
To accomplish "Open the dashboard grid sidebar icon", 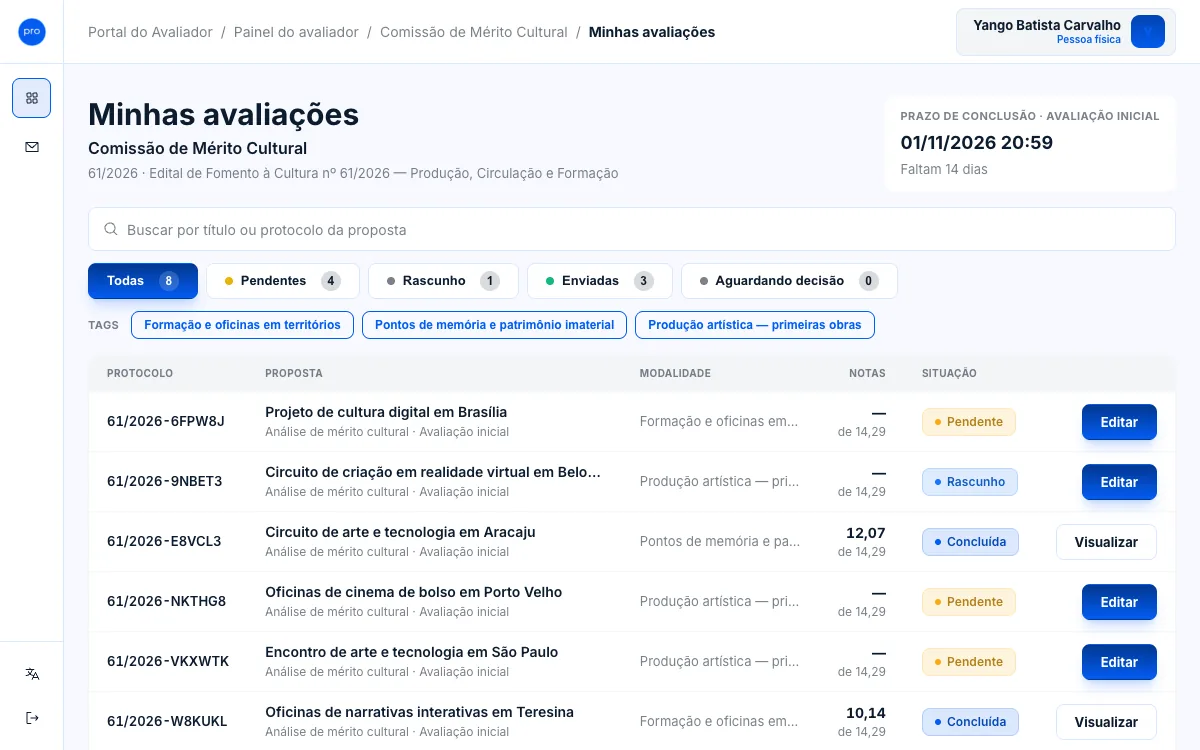I will [x=32, y=98].
